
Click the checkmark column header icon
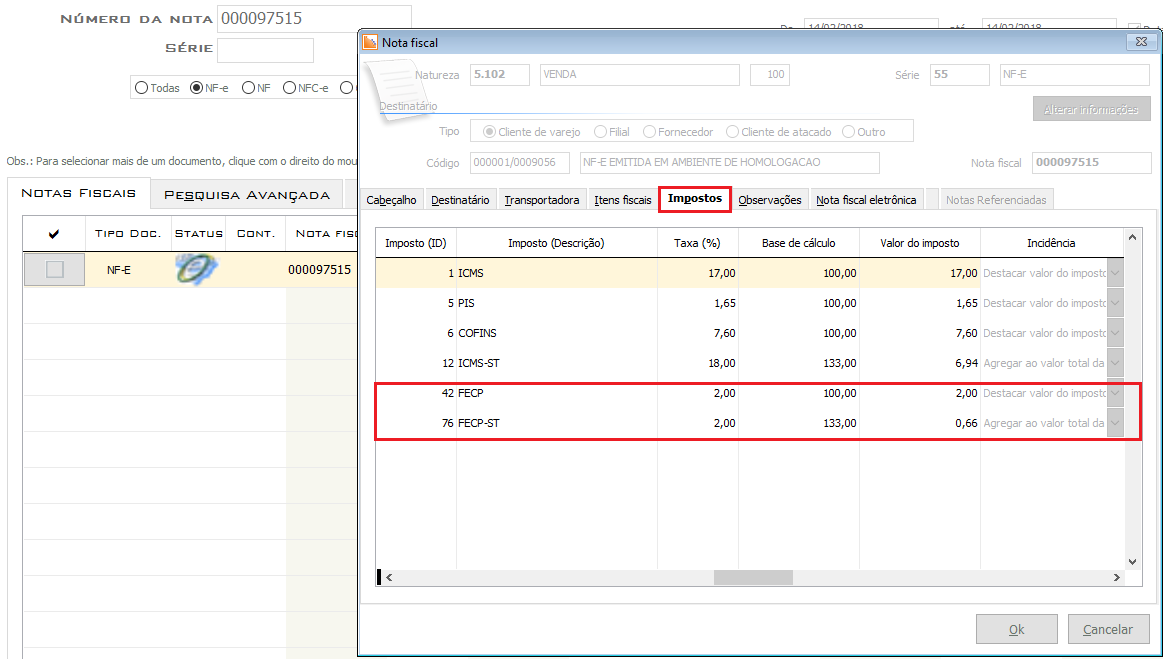coord(54,233)
